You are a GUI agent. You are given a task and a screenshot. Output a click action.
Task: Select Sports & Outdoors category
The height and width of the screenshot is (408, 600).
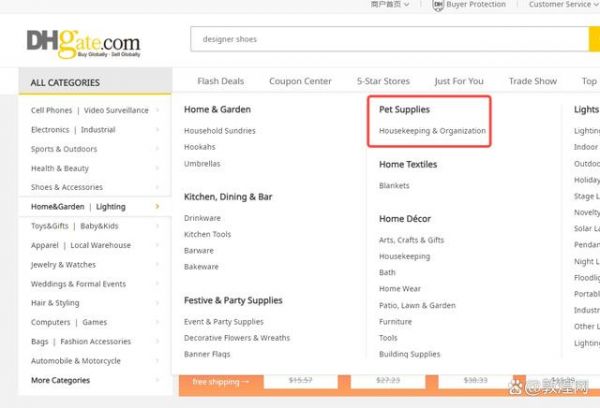pyautogui.click(x=64, y=149)
